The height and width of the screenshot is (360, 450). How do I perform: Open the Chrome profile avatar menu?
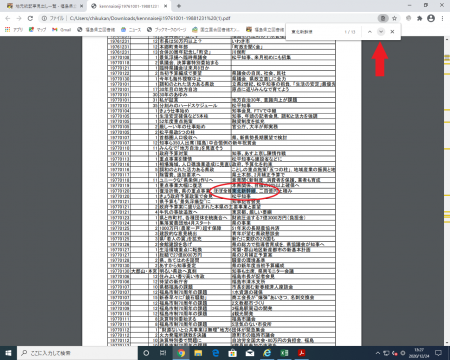[431, 18]
